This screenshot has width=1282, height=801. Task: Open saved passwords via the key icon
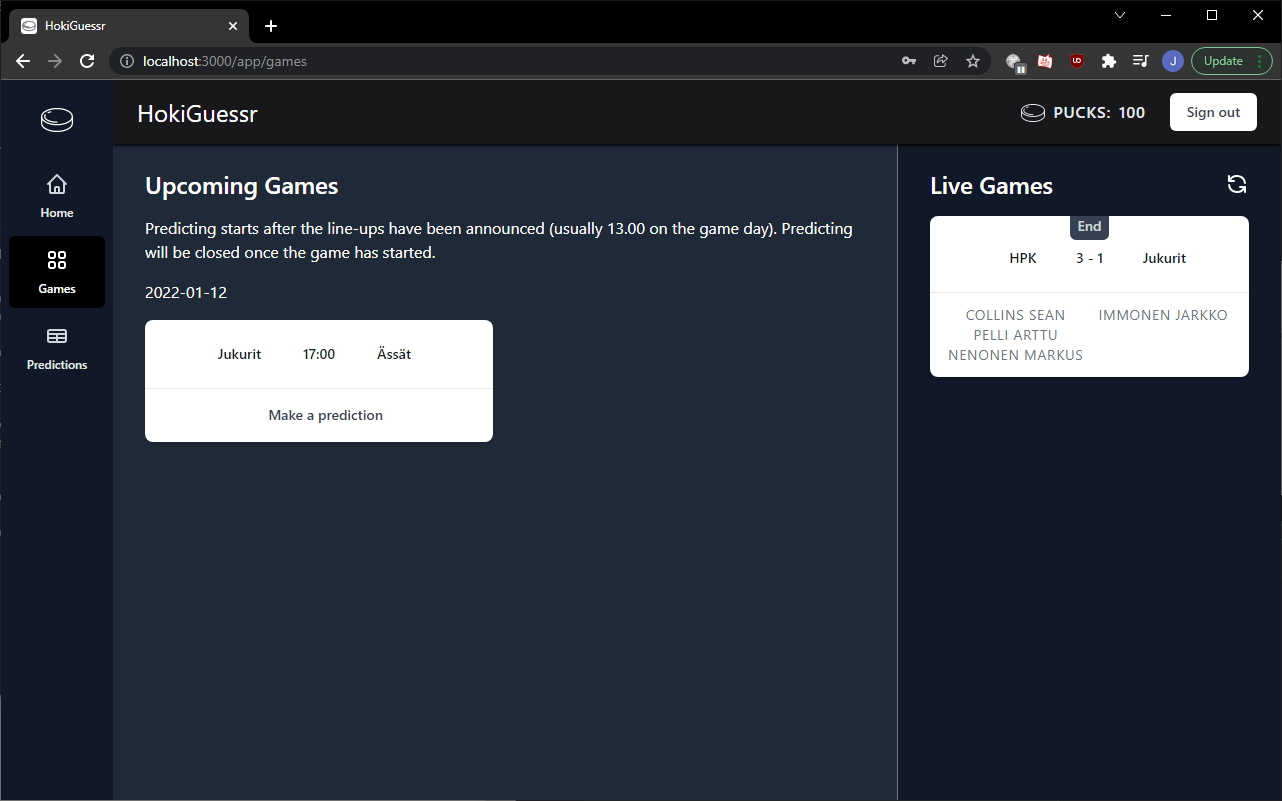coord(908,61)
